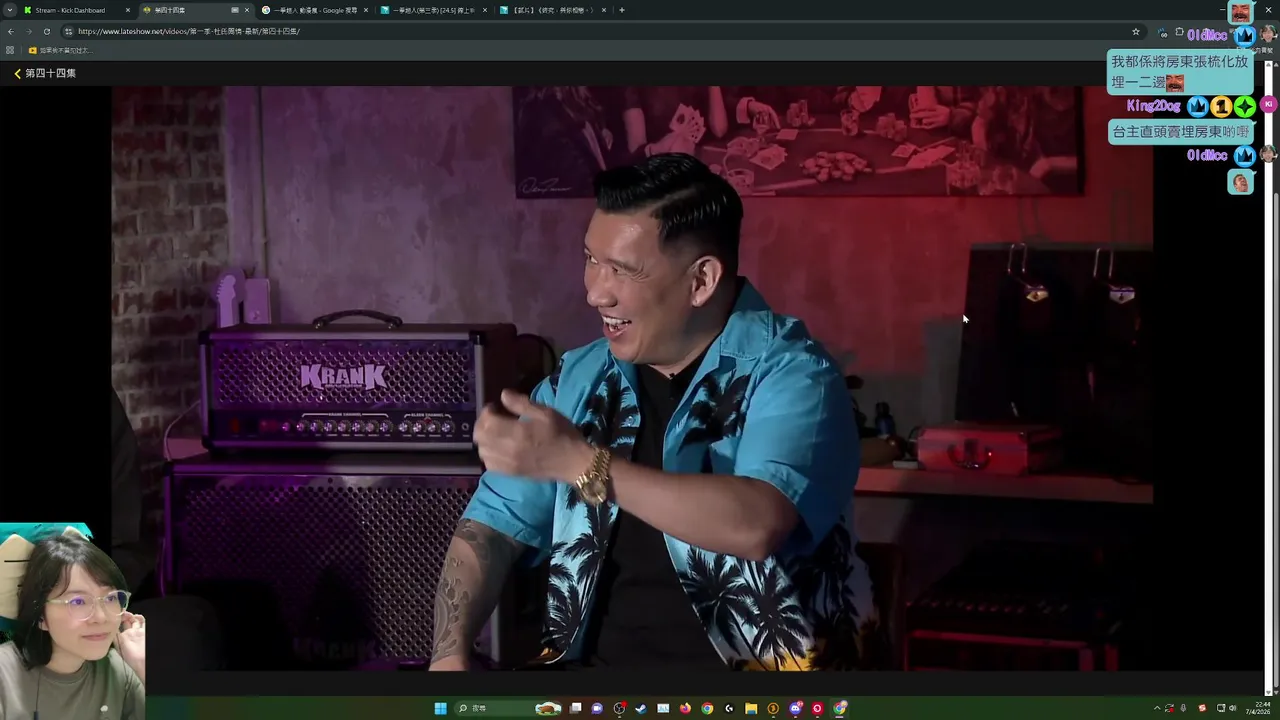Open the purple video chat taskbar app
The height and width of the screenshot is (720, 1280).
597,708
